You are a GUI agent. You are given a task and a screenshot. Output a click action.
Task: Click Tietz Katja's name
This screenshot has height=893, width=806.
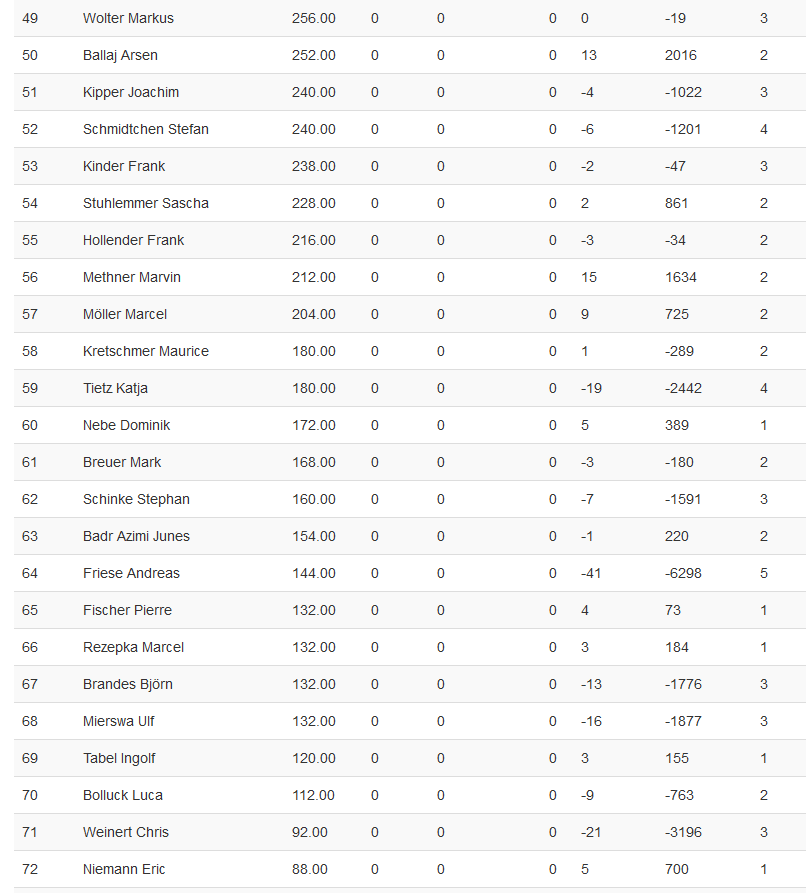[x=115, y=388]
